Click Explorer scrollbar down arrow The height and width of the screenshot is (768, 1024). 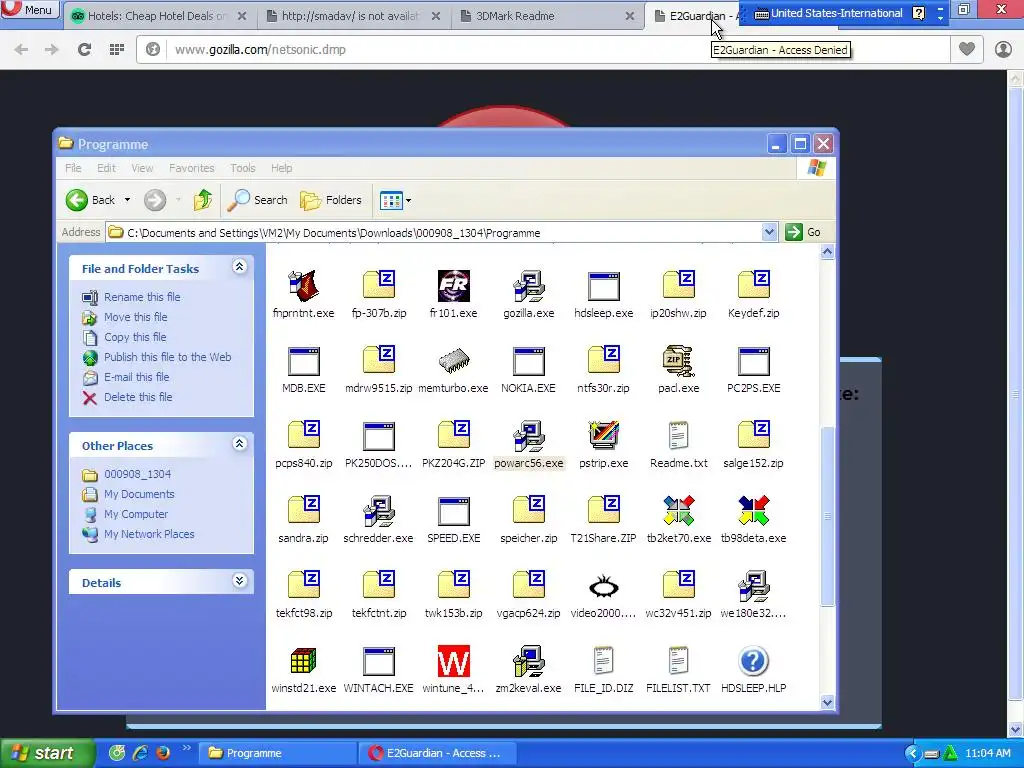click(827, 703)
